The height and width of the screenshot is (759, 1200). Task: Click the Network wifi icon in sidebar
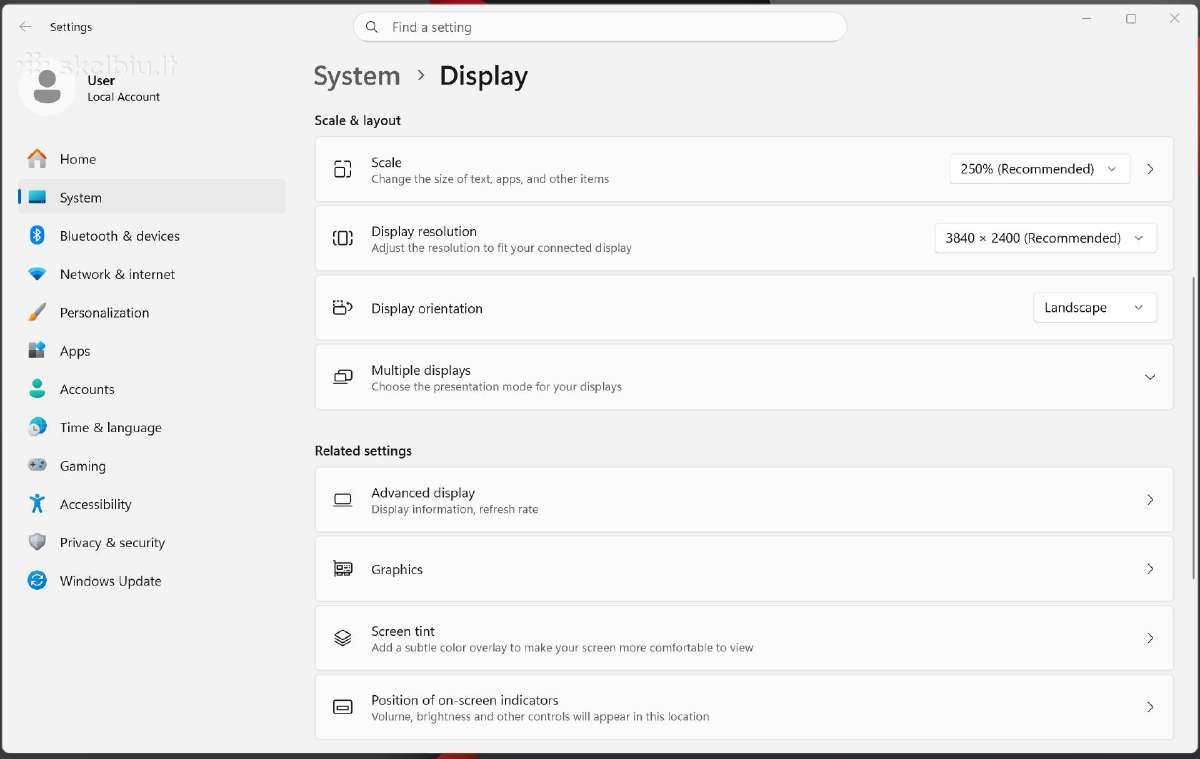tap(37, 274)
